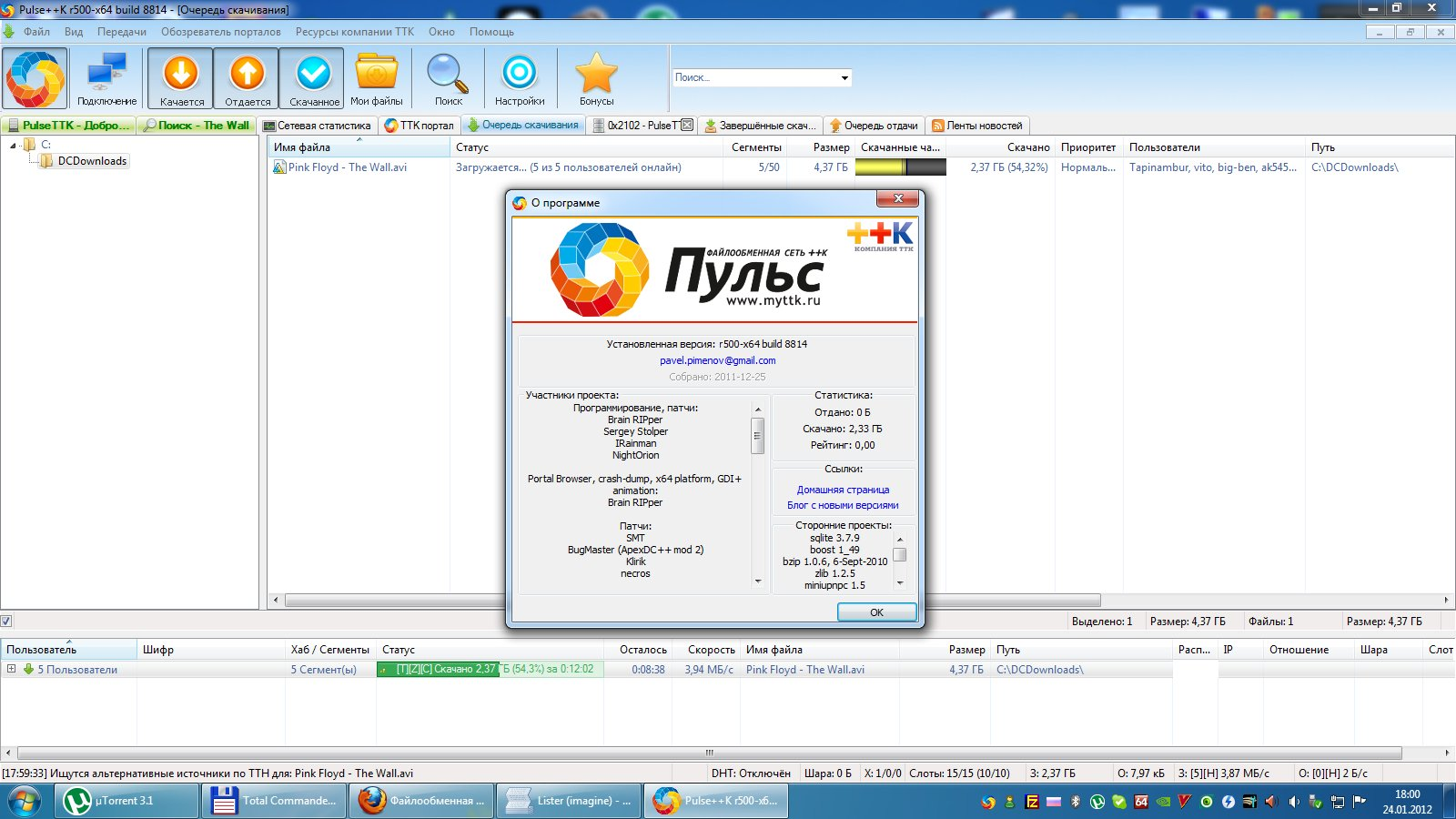Open Обозреватель порталов menu

pyautogui.click(x=221, y=32)
